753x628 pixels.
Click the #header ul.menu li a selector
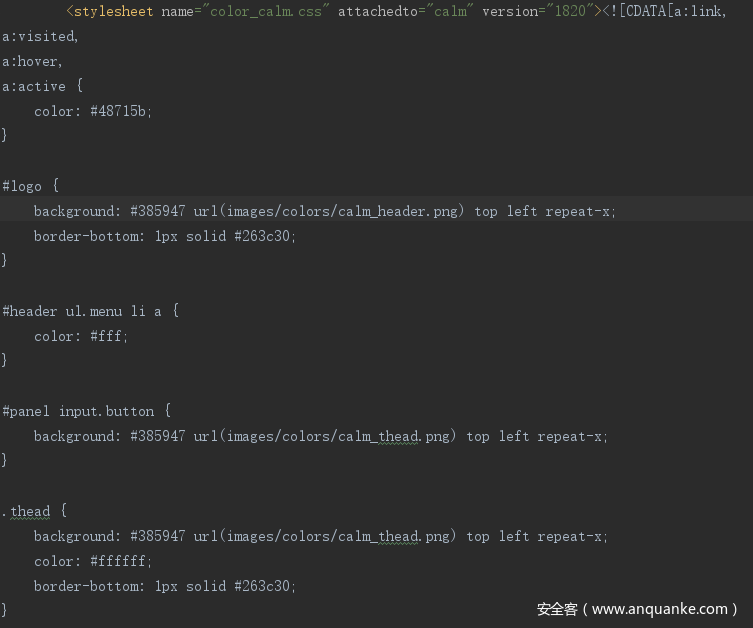click(x=90, y=311)
